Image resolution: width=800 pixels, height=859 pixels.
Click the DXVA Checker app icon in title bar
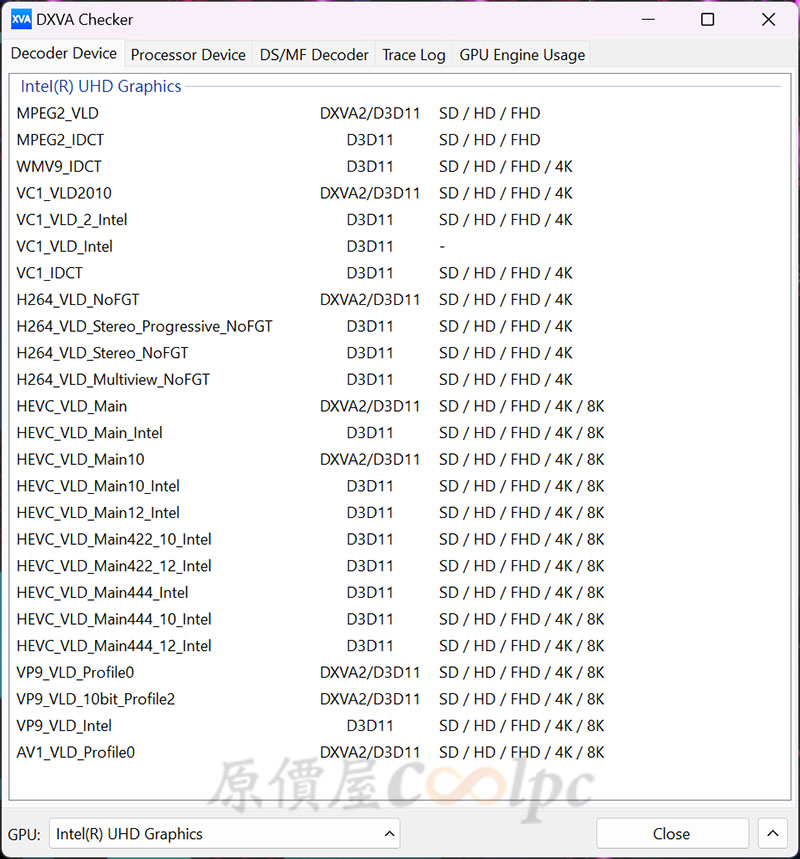point(21,20)
